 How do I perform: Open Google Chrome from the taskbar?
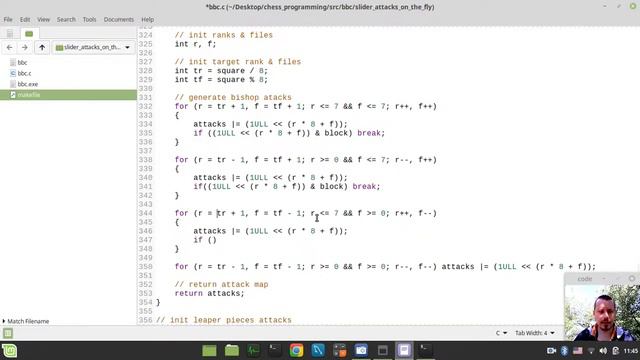coord(297,351)
